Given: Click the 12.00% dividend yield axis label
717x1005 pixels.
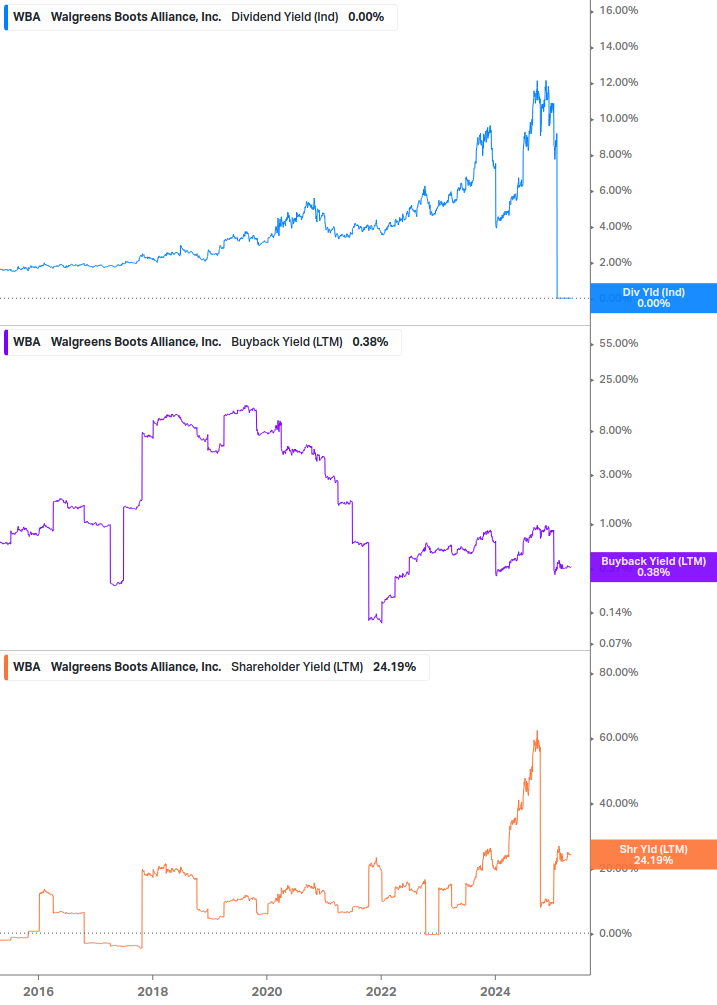Looking at the screenshot, I should point(618,82).
